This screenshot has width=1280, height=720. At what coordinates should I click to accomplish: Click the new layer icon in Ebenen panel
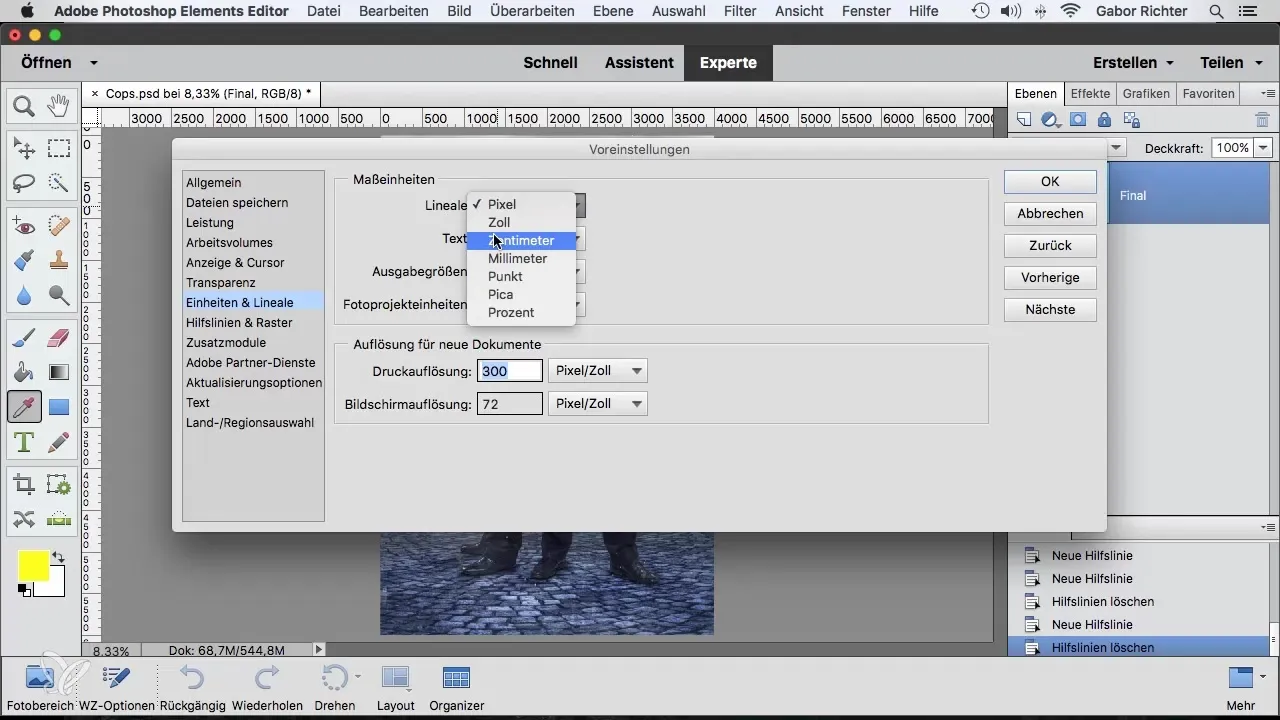1024,120
